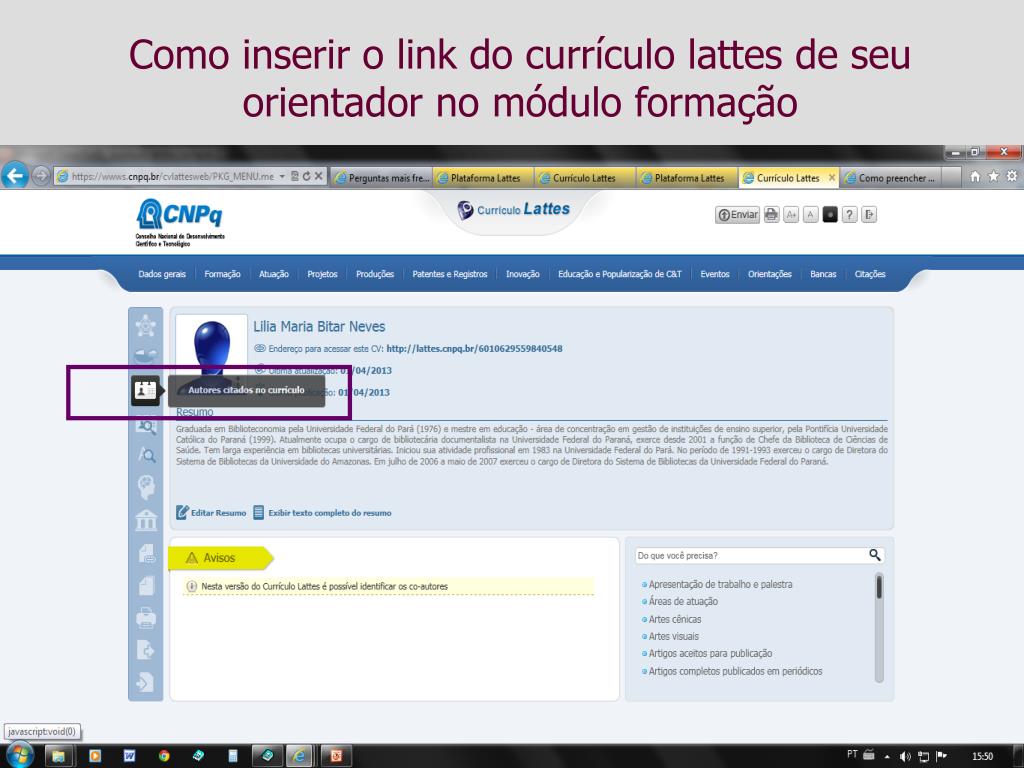Increase font size with A+ button
The image size is (1024, 768).
pyautogui.click(x=791, y=214)
